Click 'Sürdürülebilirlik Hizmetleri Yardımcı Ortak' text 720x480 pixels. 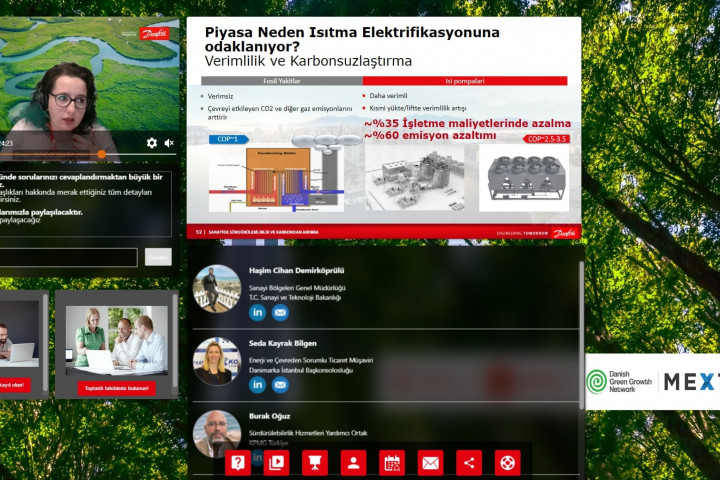point(308,433)
